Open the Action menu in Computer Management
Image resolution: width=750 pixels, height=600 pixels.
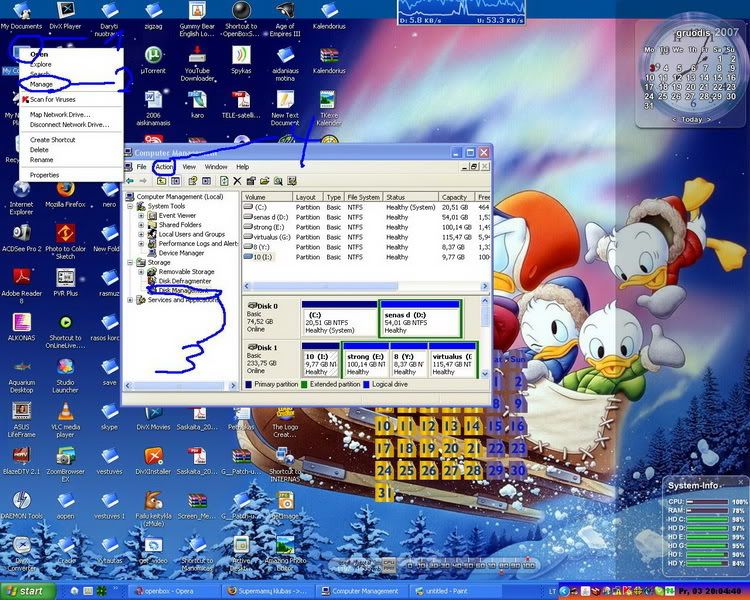164,167
